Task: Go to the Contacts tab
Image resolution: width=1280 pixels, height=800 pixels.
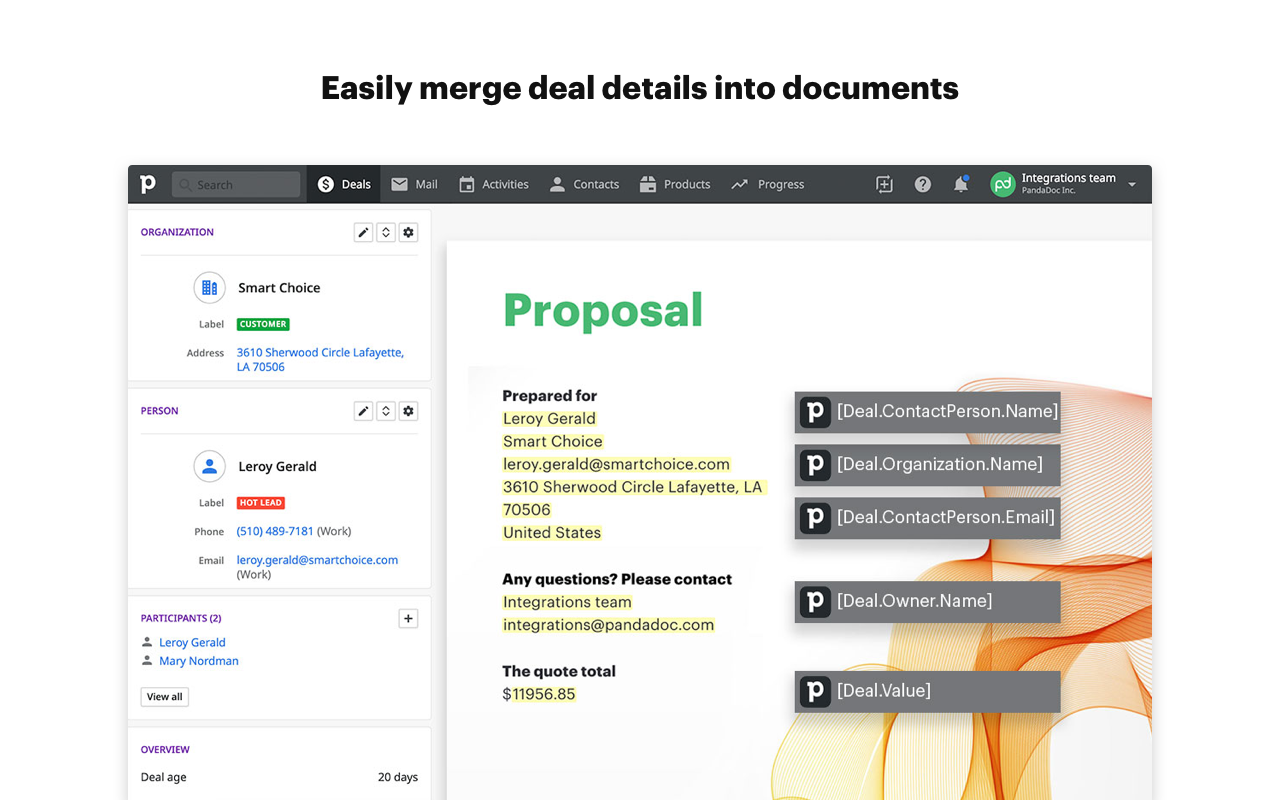Action: point(584,184)
